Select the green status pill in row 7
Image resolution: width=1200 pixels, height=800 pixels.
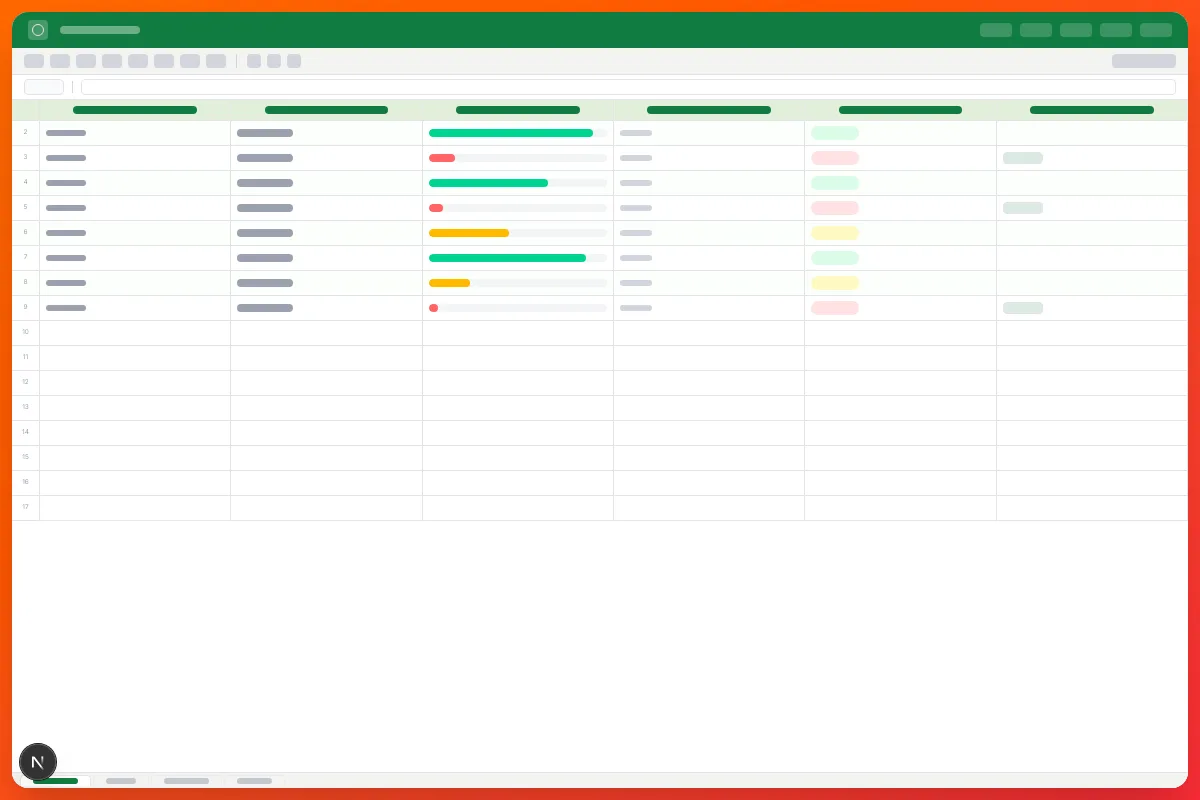[835, 258]
